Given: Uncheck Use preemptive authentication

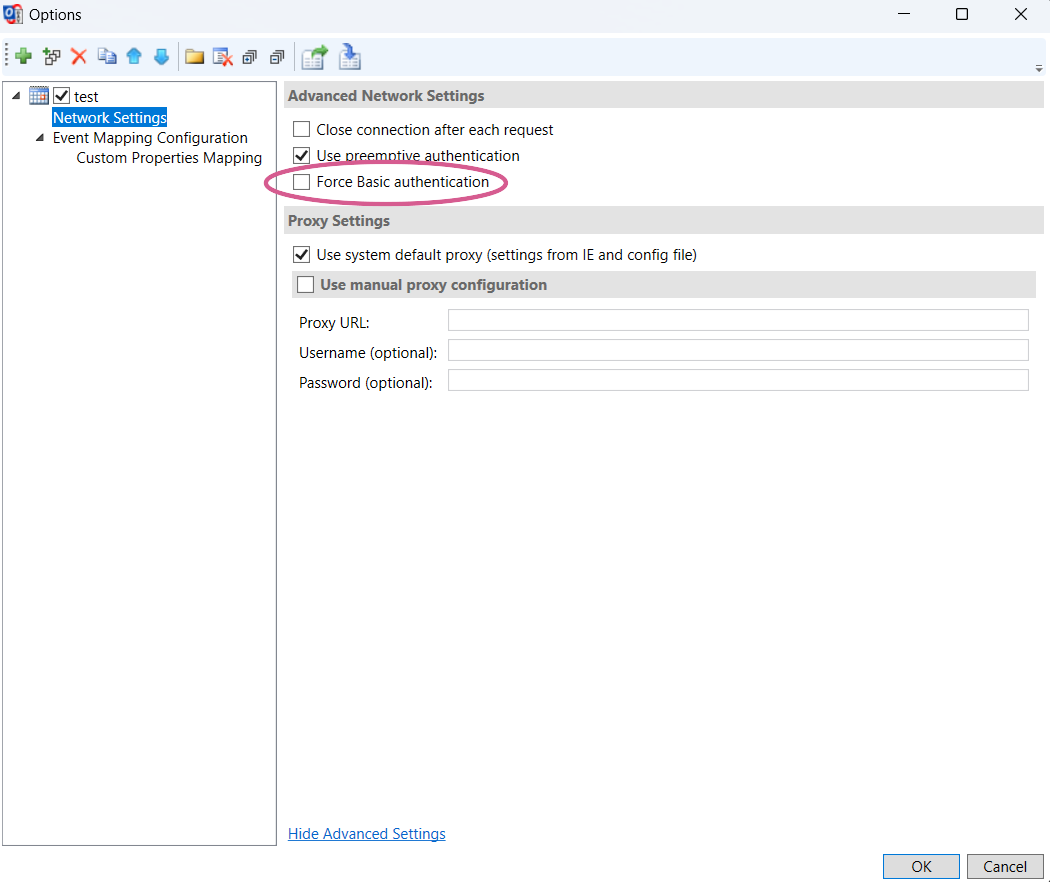Looking at the screenshot, I should click(x=301, y=156).
